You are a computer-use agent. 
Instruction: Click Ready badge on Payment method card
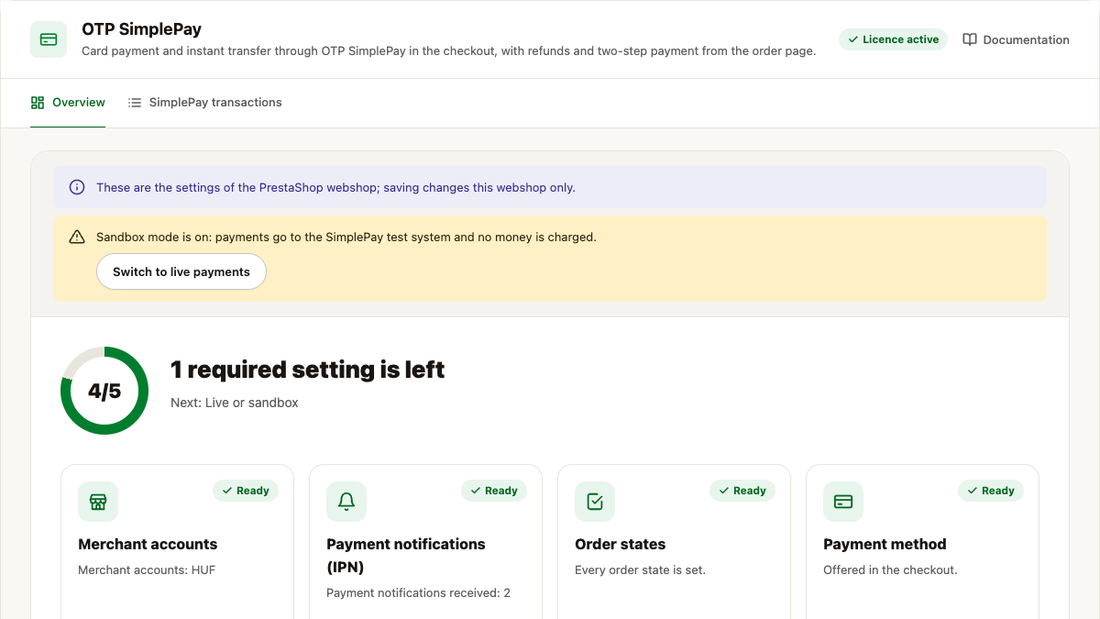point(991,491)
